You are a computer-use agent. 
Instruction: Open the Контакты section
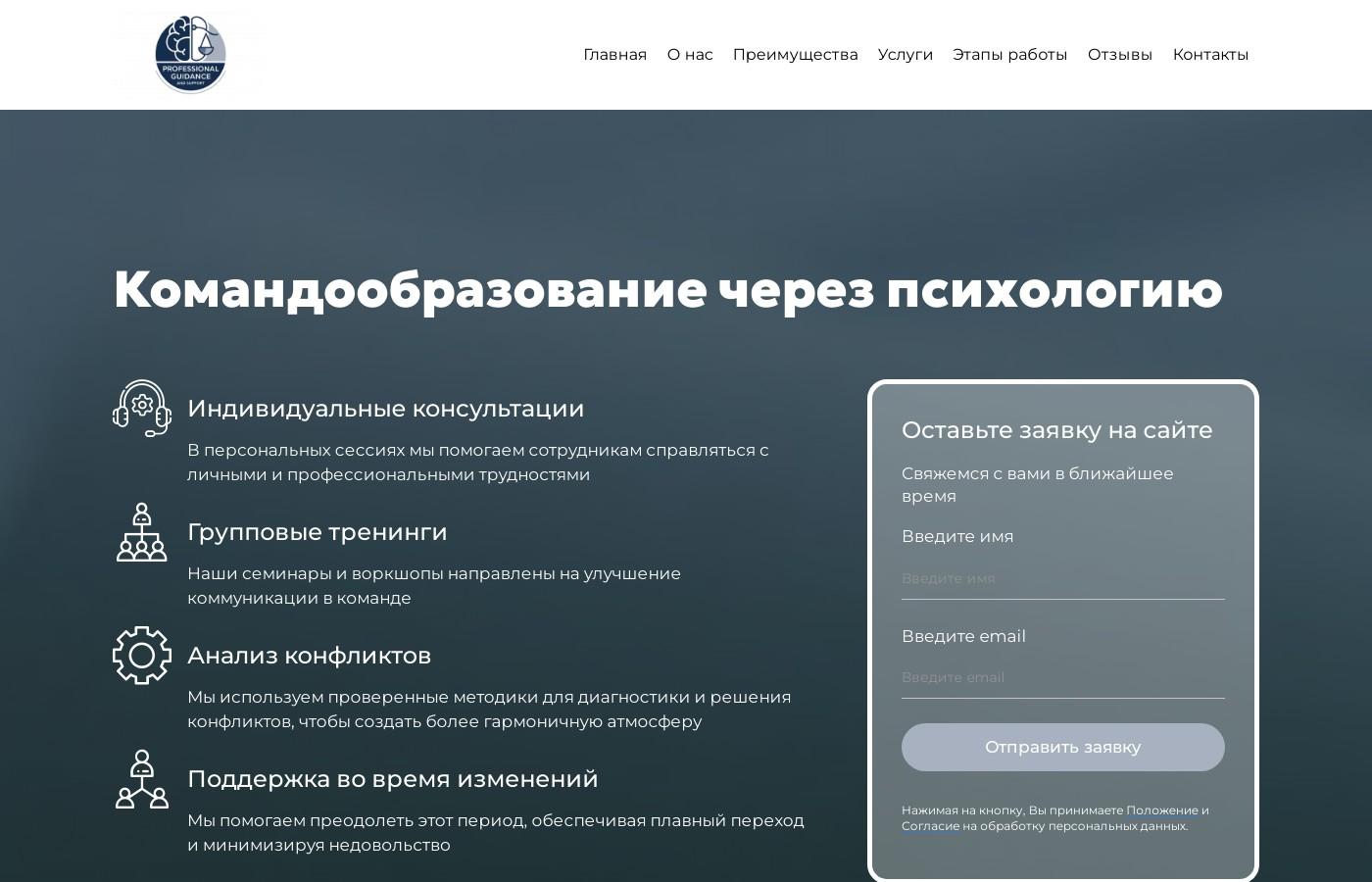click(1210, 54)
